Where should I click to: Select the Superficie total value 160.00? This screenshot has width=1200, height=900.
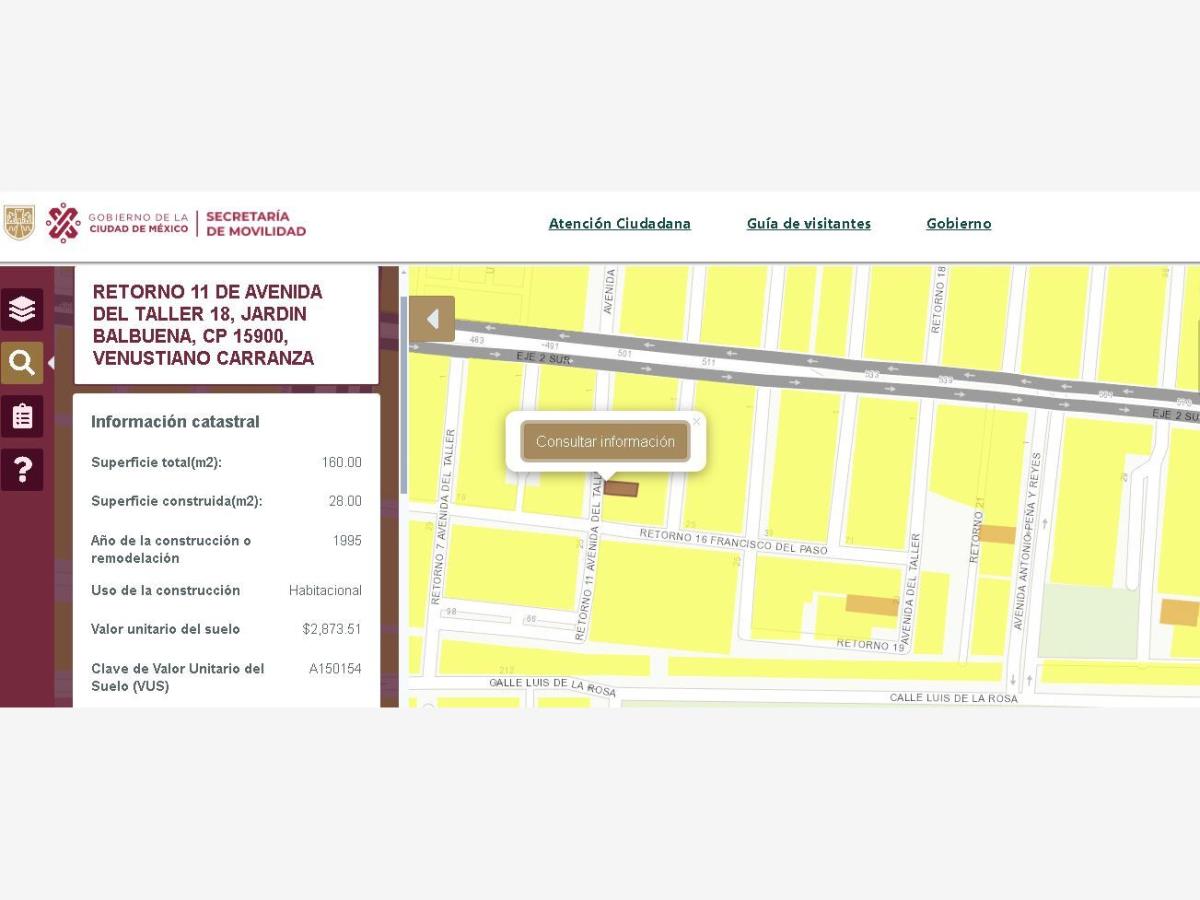341,462
